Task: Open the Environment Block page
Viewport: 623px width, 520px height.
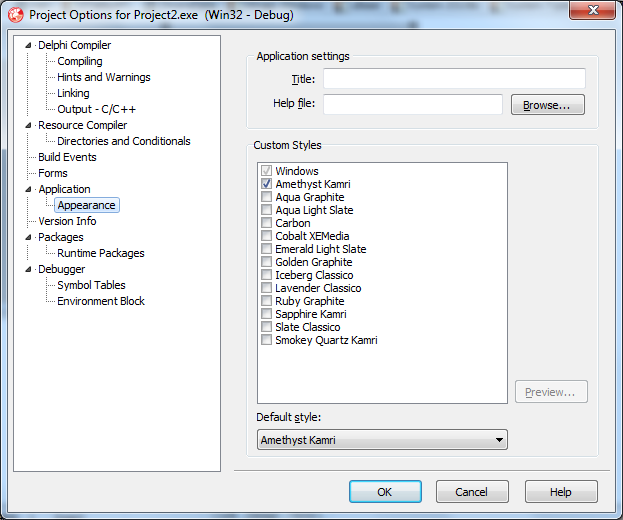Action: [x=101, y=301]
